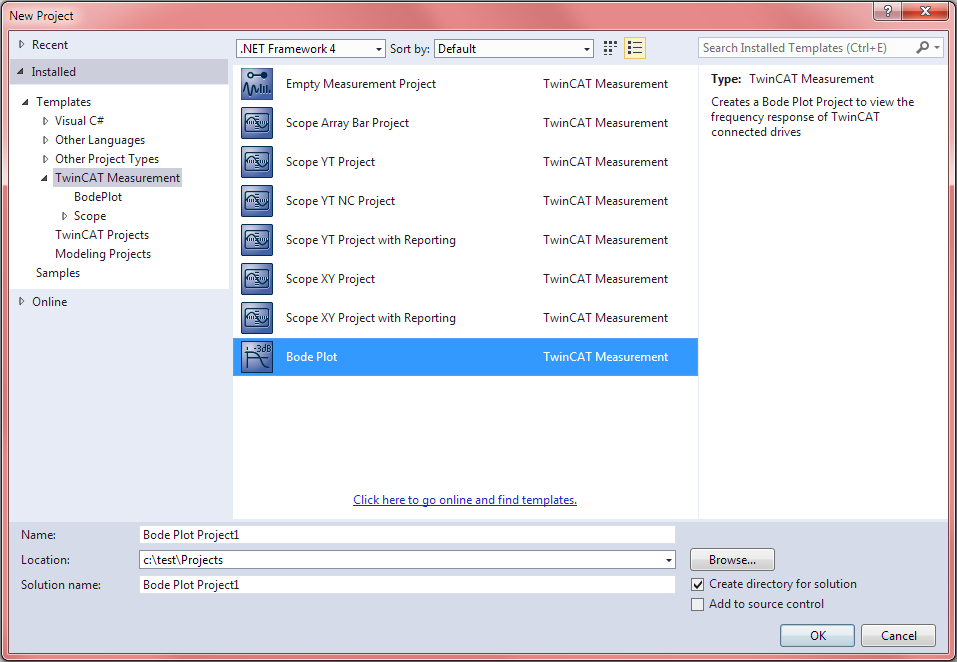Click the Bode Plot template icon
This screenshot has height=662, width=957.
click(x=257, y=358)
